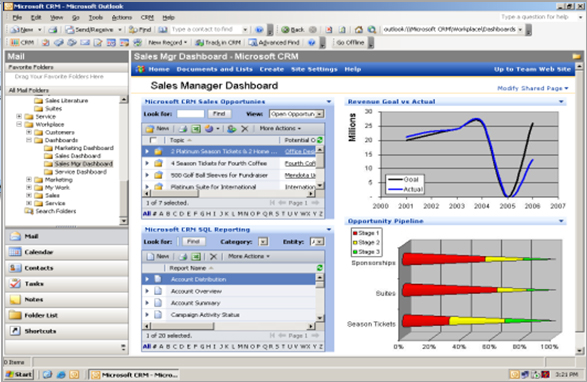The height and width of the screenshot is (382, 587).
Task: Open the Shortcuts pane in navigation
Action: pyautogui.click(x=67, y=331)
